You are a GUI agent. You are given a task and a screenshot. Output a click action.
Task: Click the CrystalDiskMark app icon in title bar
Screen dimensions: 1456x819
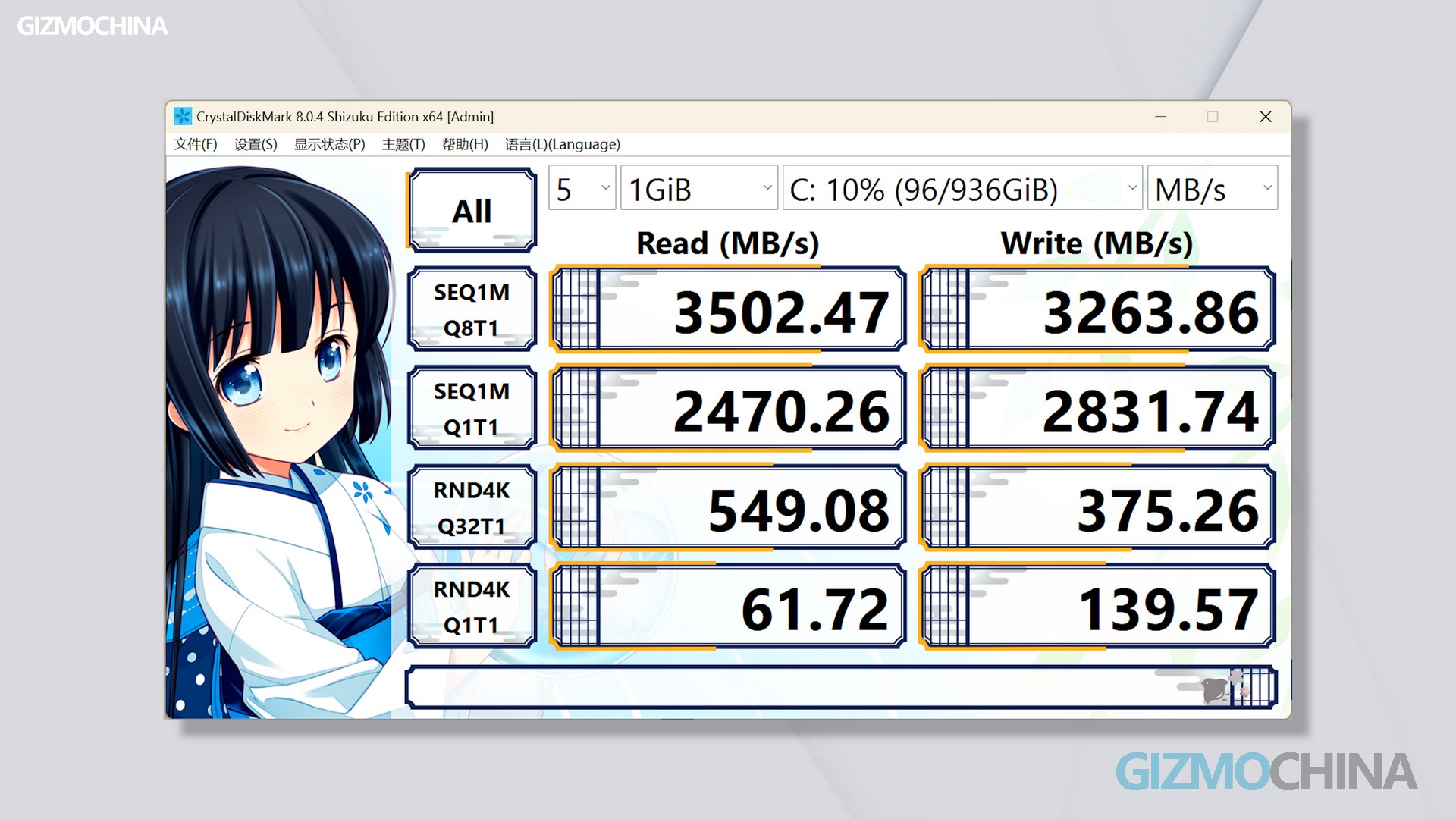tap(183, 116)
